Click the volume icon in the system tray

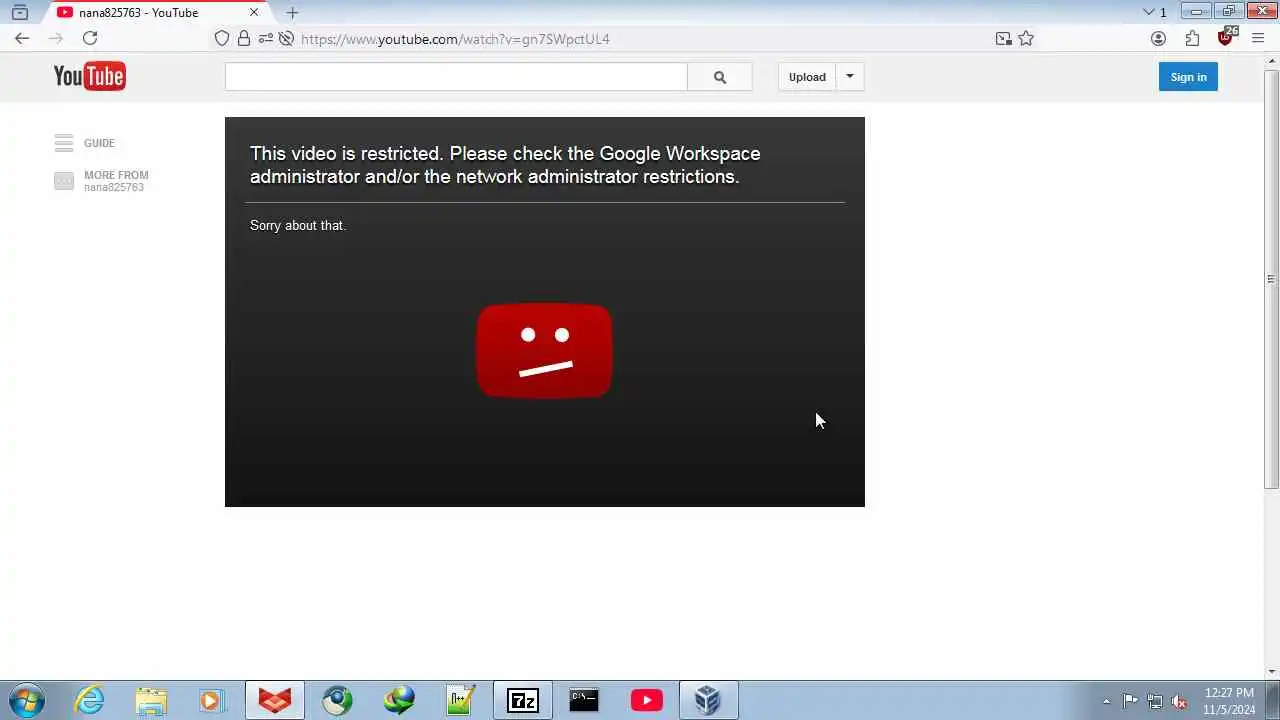[x=1180, y=701]
